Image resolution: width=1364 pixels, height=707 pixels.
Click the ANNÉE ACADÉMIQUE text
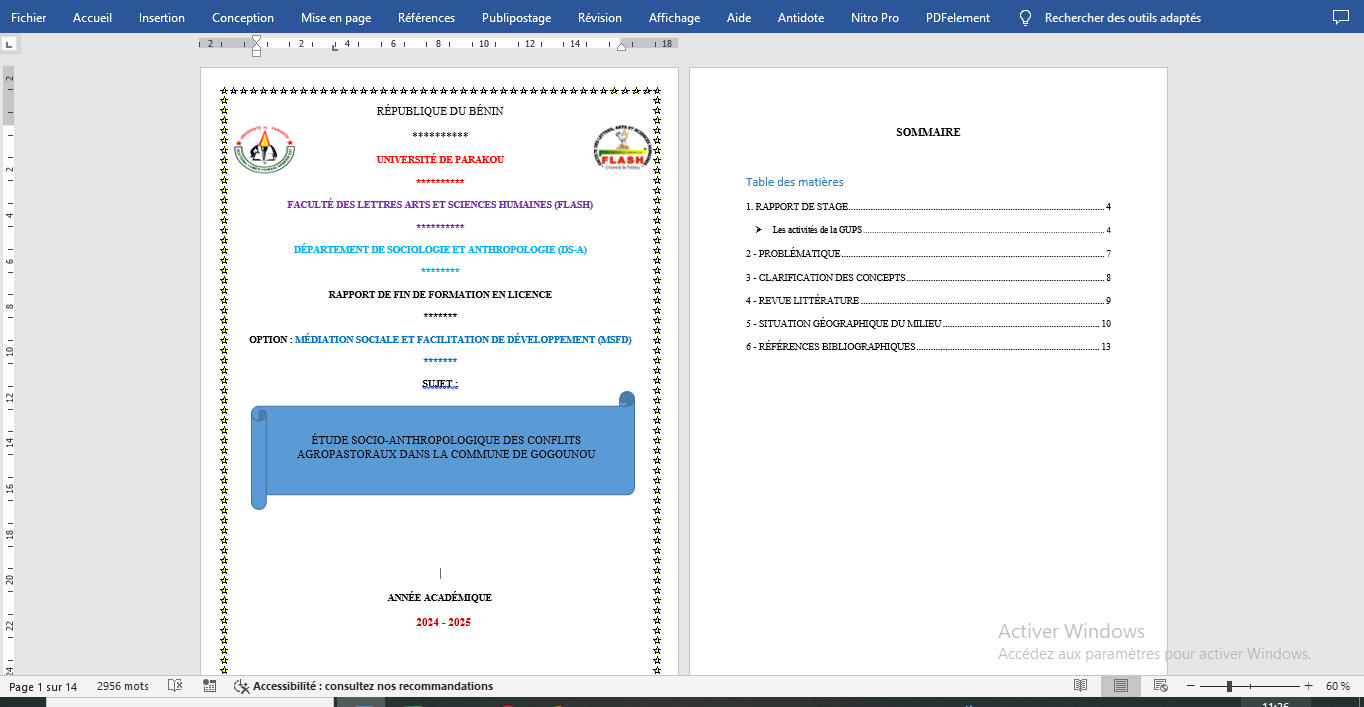[x=440, y=597]
